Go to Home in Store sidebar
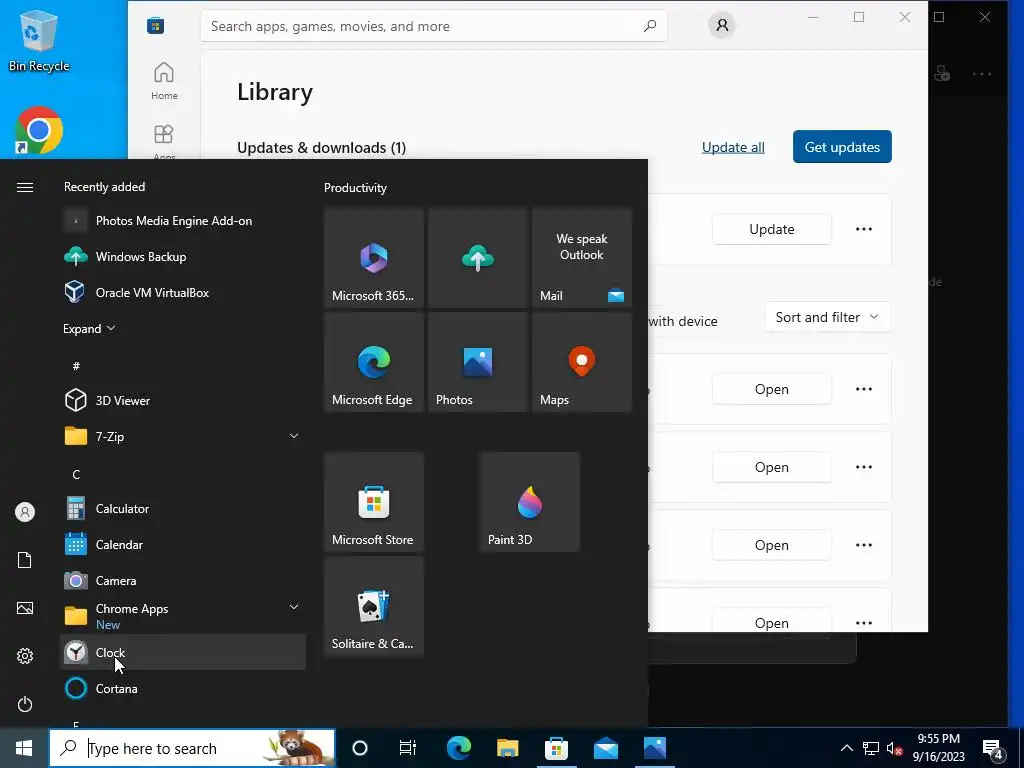The image size is (1024, 768). coord(164,81)
